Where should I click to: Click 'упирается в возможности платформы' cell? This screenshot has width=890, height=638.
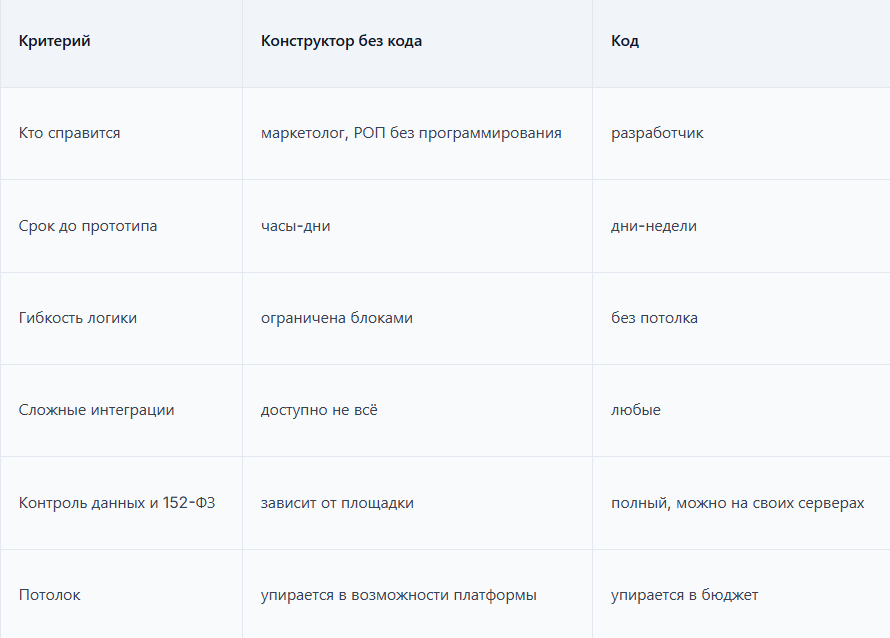click(x=398, y=595)
